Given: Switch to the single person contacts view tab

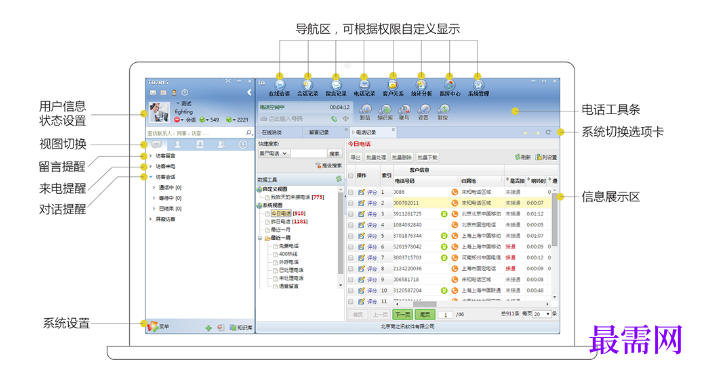Looking at the screenshot, I should pyautogui.click(x=177, y=144).
